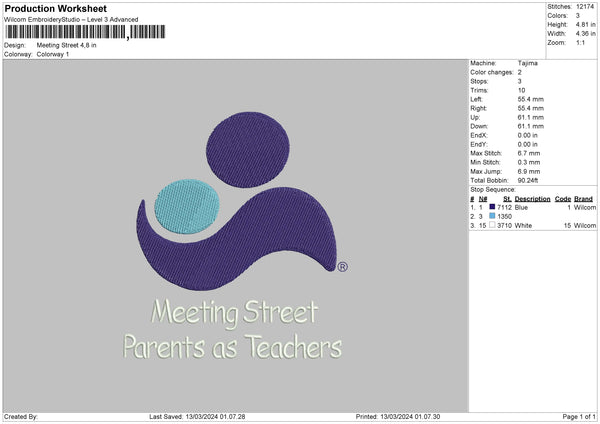
Task: Click the barcode under the worksheet title
Action: click(85, 32)
